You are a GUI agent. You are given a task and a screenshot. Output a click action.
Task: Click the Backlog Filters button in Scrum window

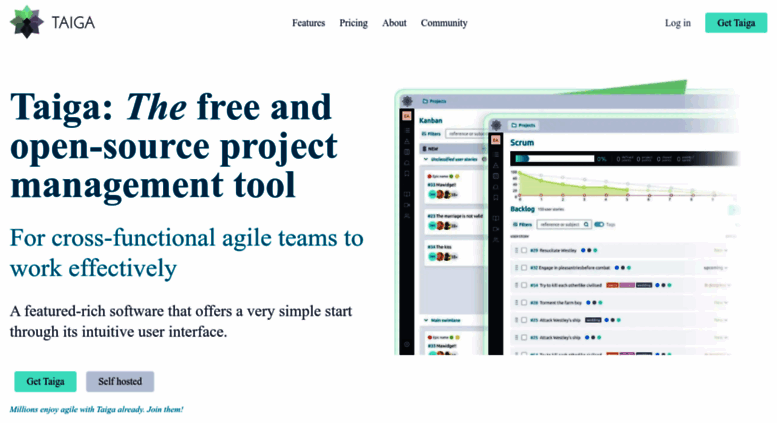(x=522, y=224)
